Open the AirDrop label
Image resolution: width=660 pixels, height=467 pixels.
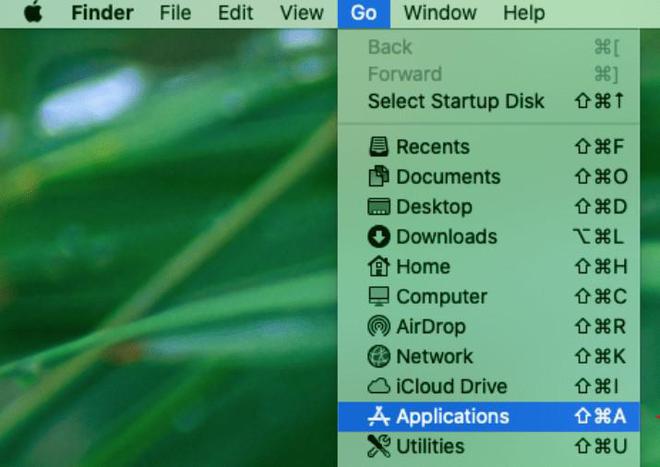point(431,327)
